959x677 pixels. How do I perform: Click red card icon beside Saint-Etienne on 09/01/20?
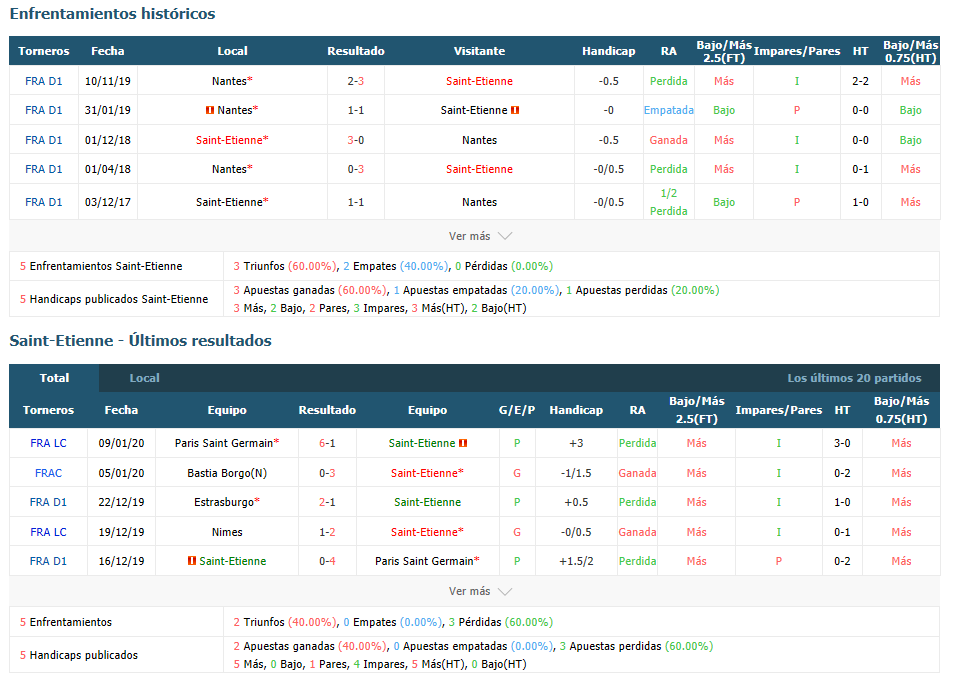(463, 443)
